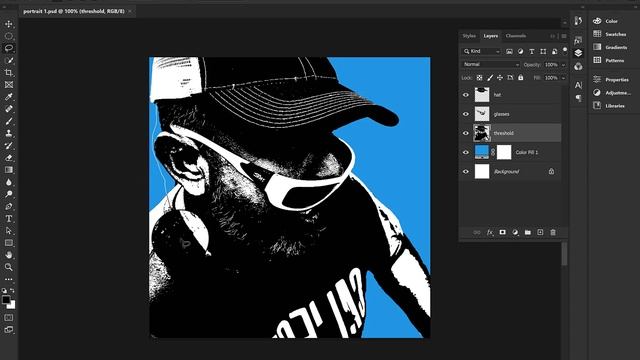Screen dimensions: 640x360
Task: Toggle lock all padlock icon
Action: [x=520, y=78]
